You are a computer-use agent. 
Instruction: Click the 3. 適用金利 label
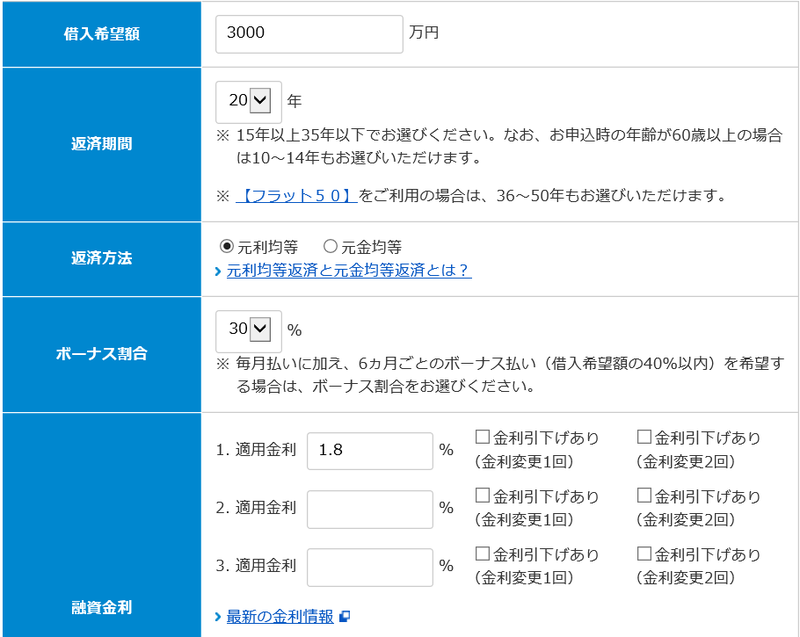(x=256, y=566)
